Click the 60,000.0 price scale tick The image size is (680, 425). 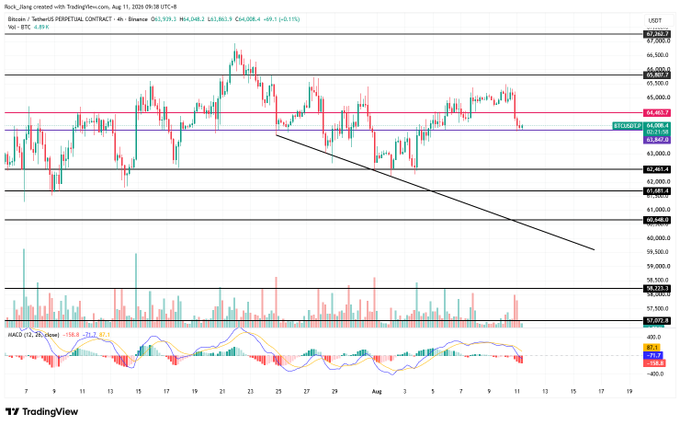pos(658,238)
